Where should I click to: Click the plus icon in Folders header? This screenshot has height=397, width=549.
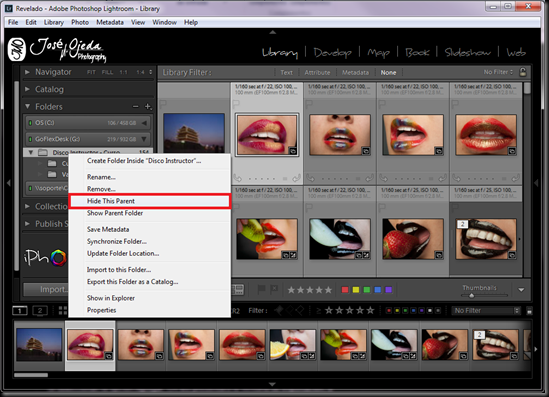point(148,106)
